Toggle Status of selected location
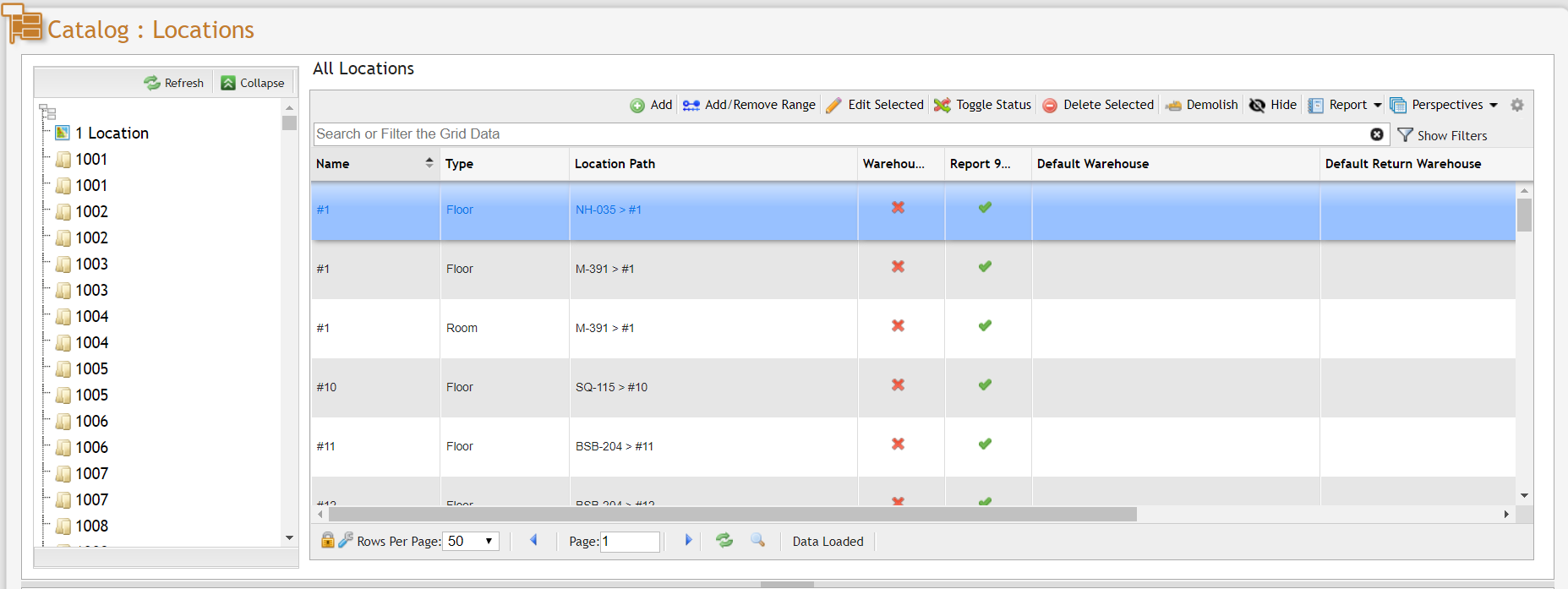The width and height of the screenshot is (1568, 589). tap(982, 105)
